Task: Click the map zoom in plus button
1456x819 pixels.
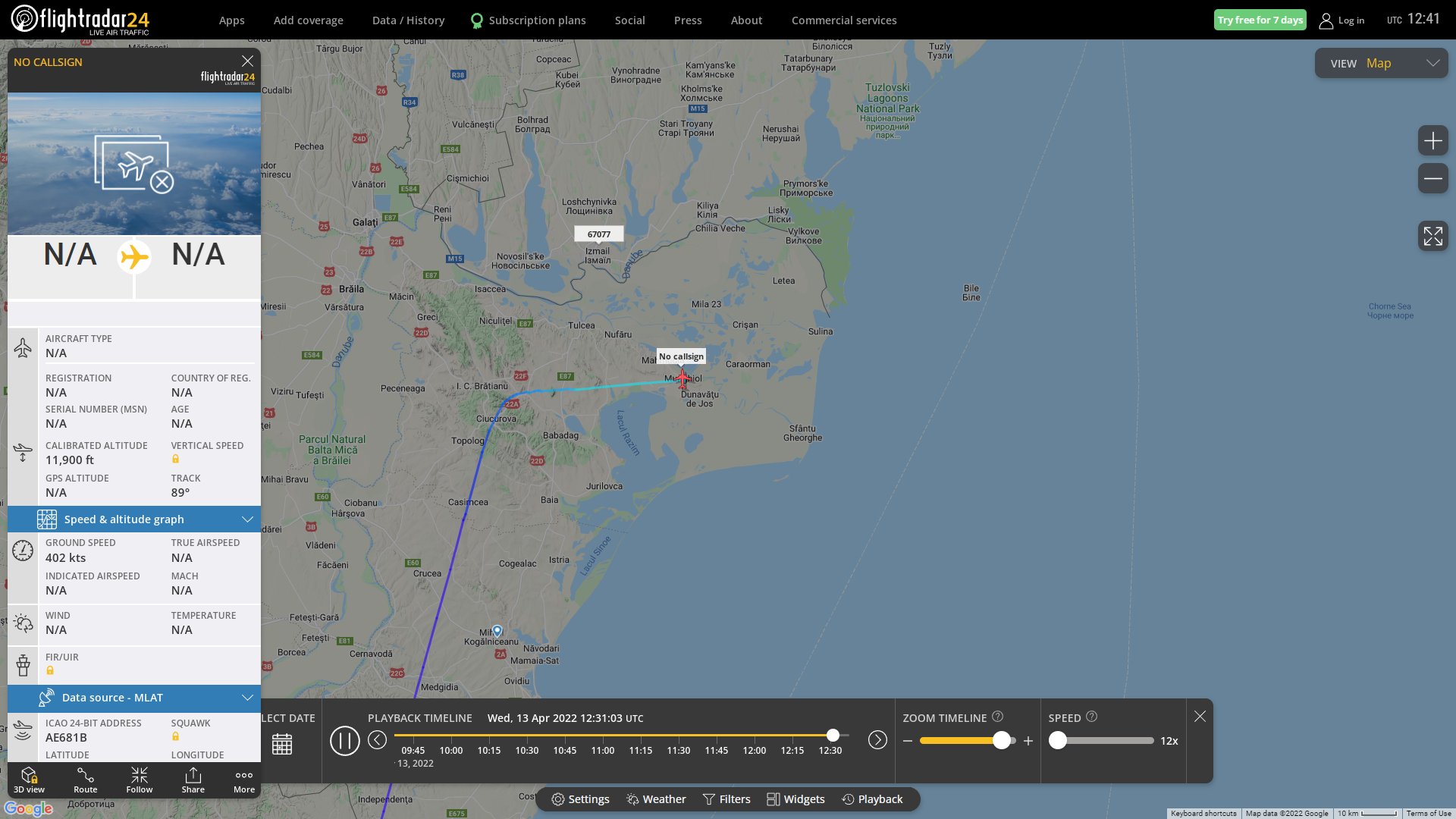Action: (1432, 141)
